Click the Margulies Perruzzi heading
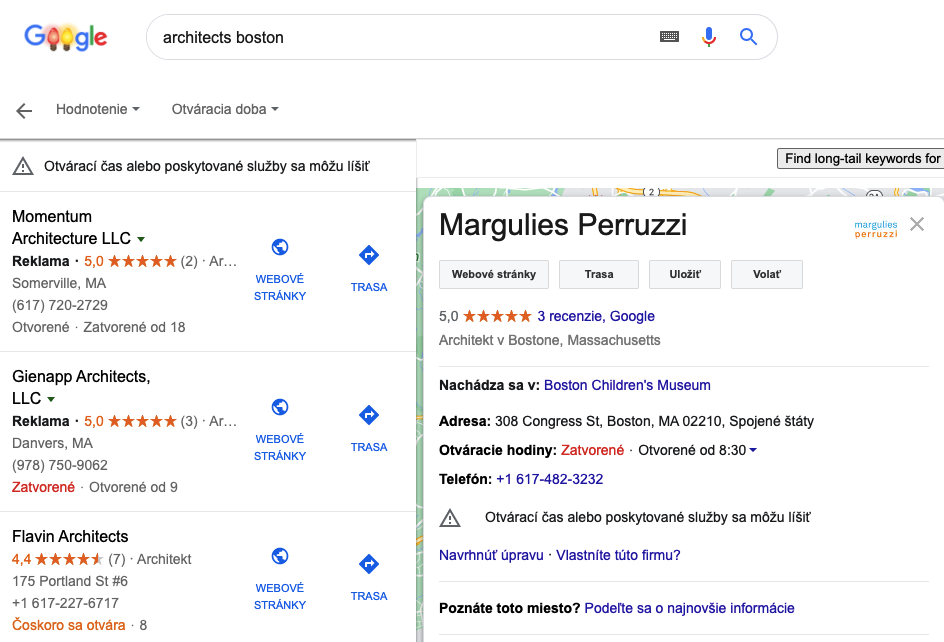This screenshot has width=944, height=642. coord(563,225)
